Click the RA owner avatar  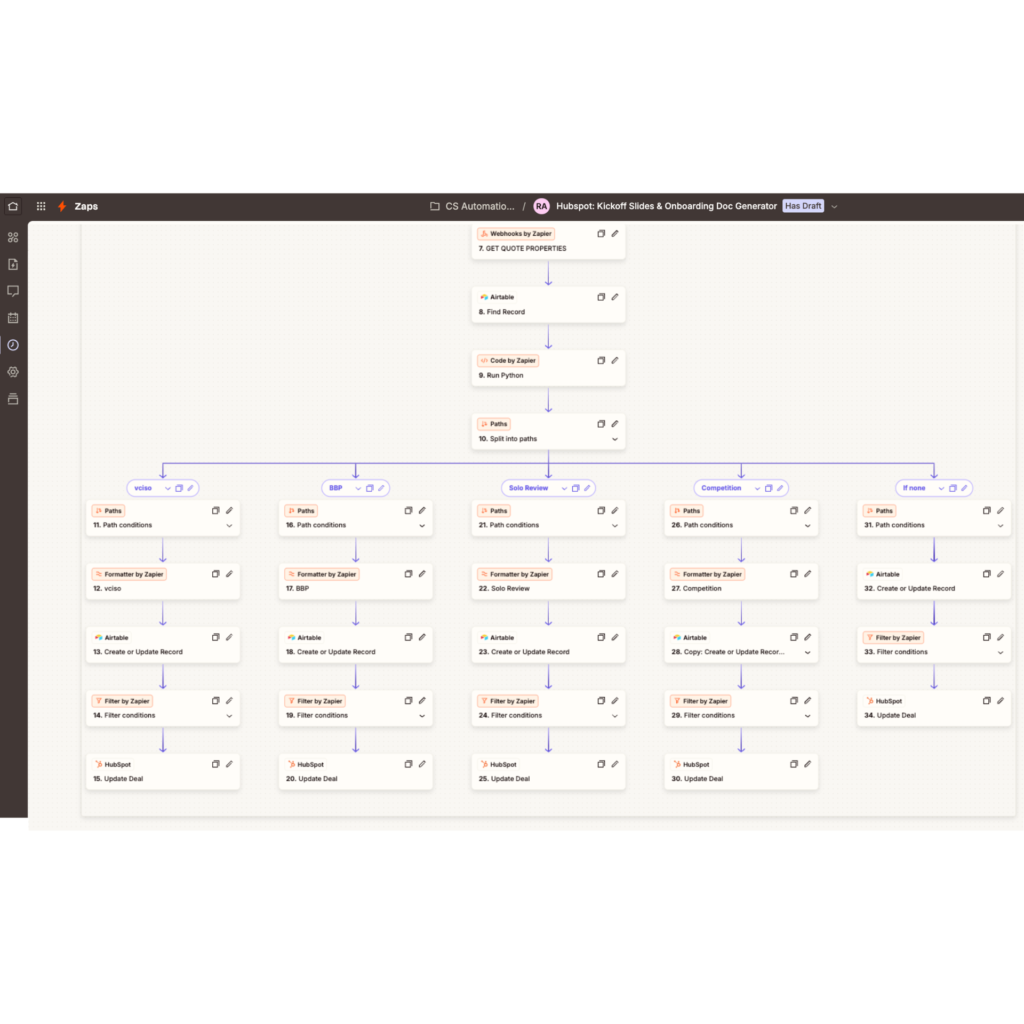tap(541, 206)
